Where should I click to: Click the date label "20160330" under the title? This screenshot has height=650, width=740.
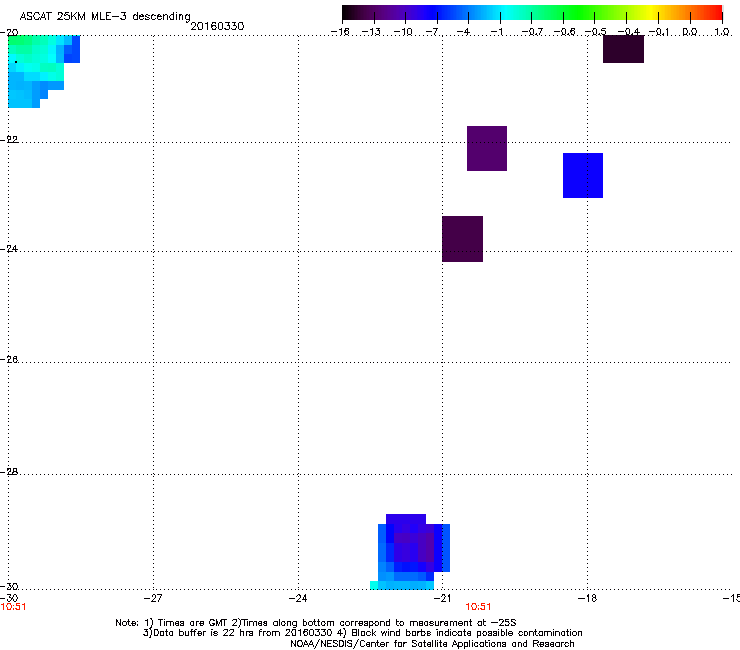217,26
